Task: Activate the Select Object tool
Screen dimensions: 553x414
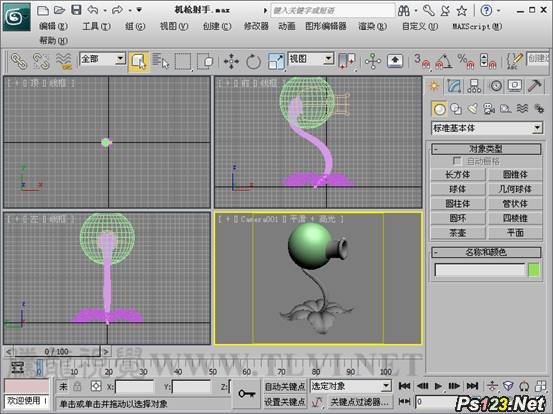Action: click(138, 61)
